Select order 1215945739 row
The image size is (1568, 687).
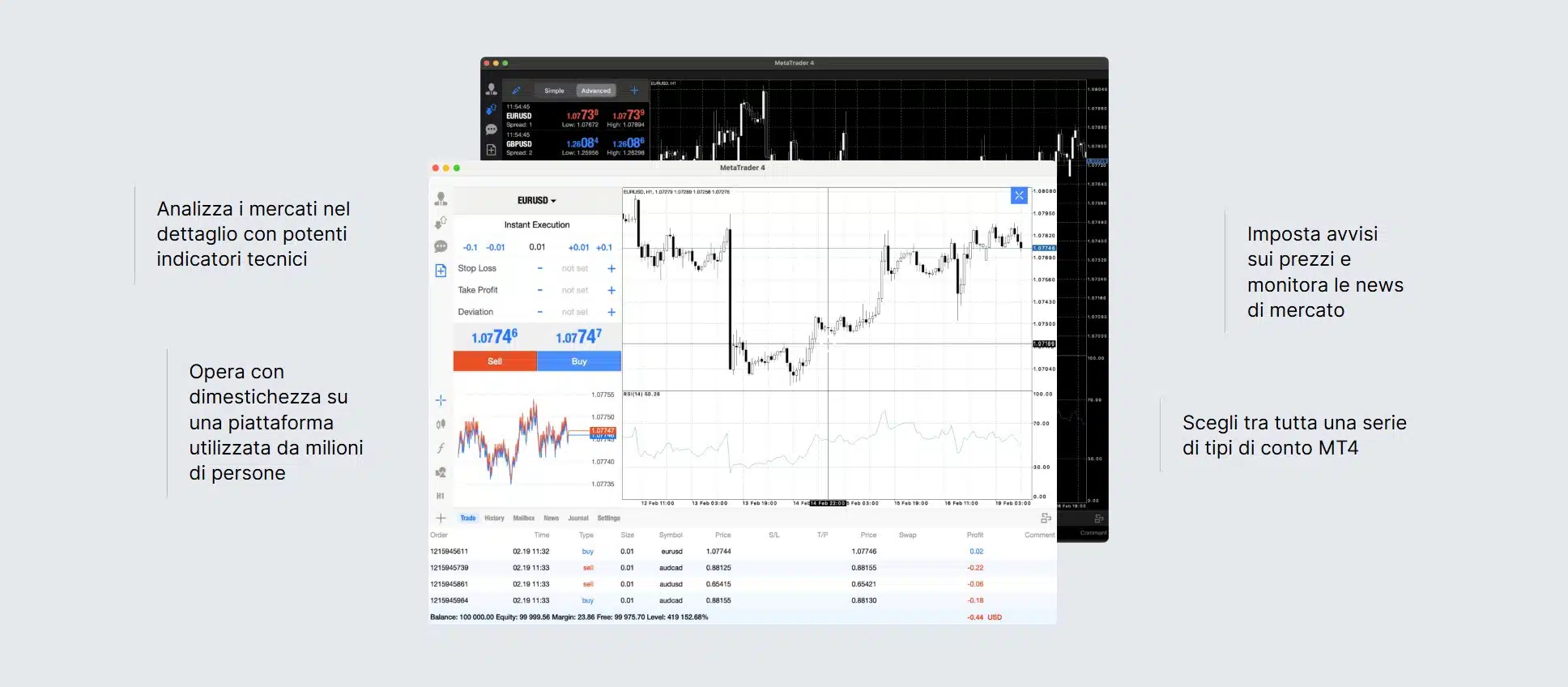pyautogui.click(x=743, y=568)
